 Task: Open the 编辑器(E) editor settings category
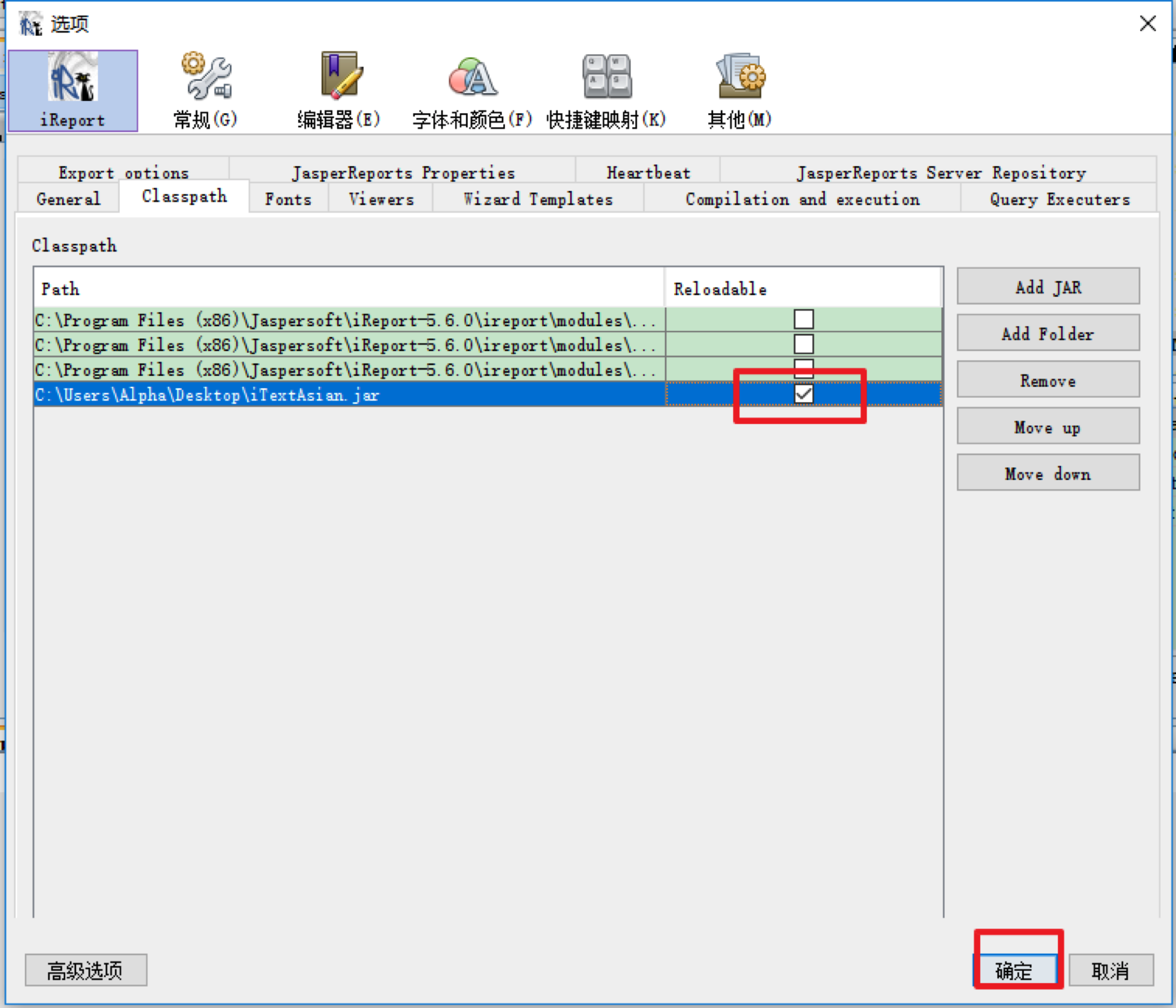[x=339, y=91]
